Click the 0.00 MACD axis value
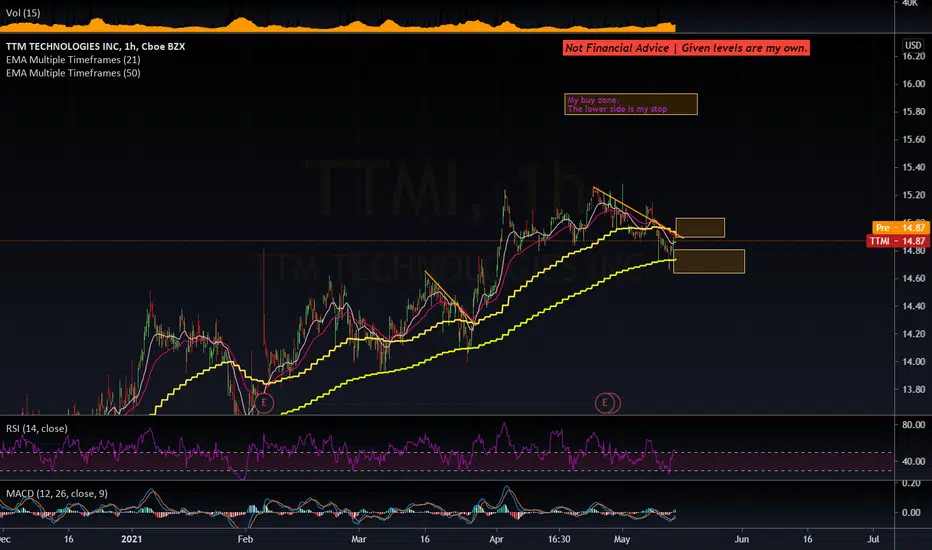The height and width of the screenshot is (550, 932). pos(911,512)
